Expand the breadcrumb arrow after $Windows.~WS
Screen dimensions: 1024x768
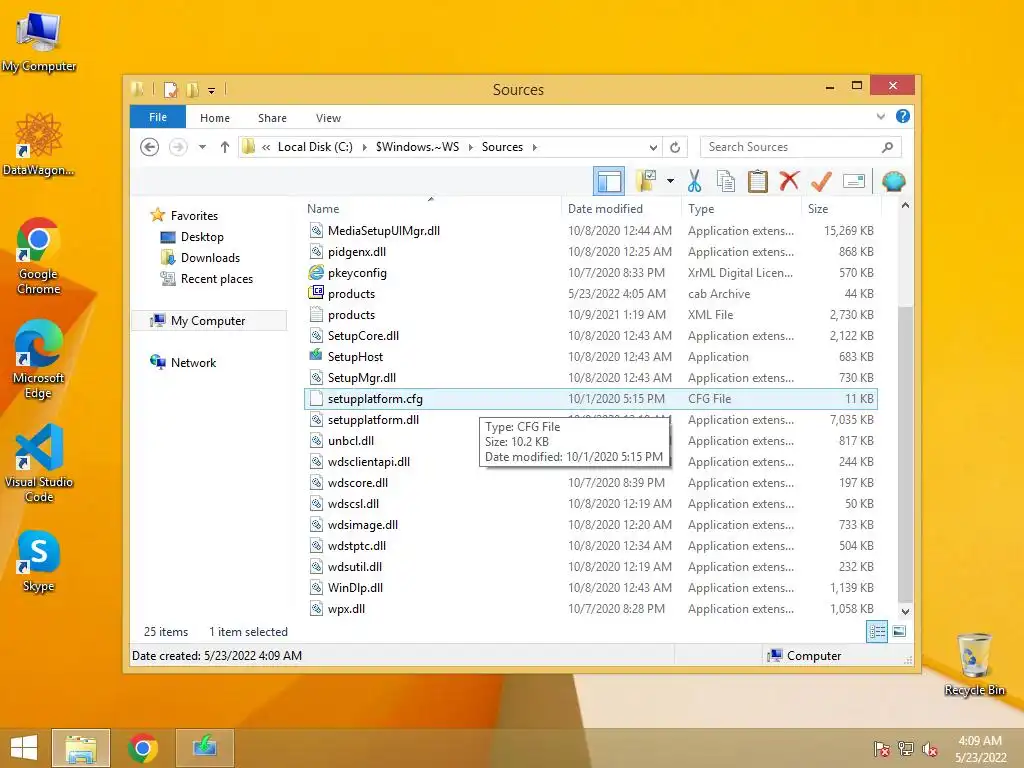[470, 147]
